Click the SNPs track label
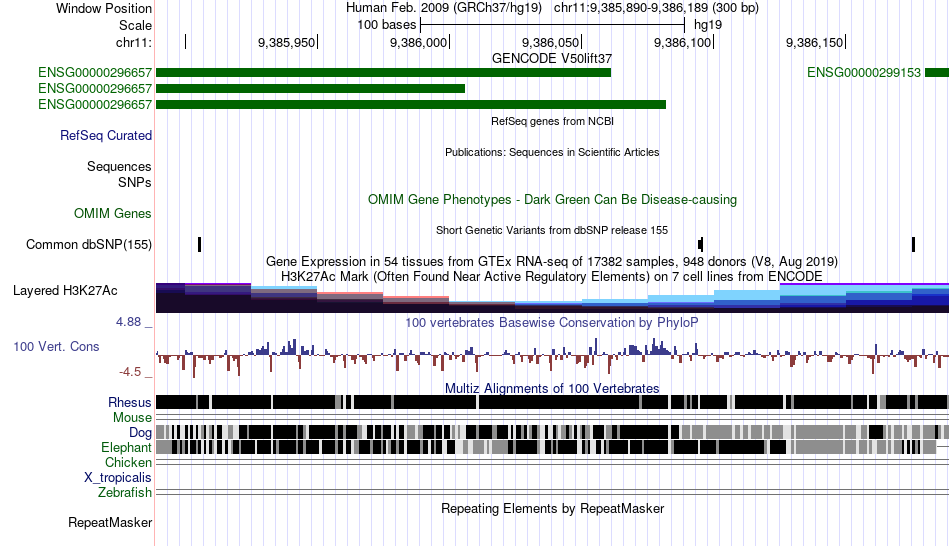The image size is (950, 546). tap(135, 182)
